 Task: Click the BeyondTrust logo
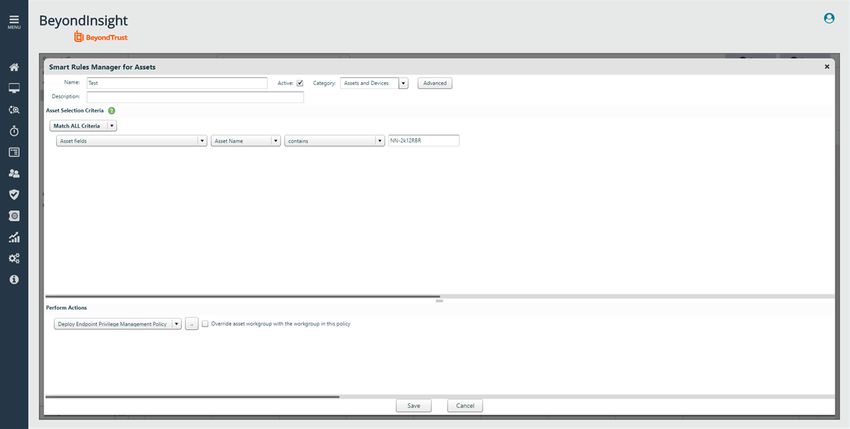(x=101, y=37)
